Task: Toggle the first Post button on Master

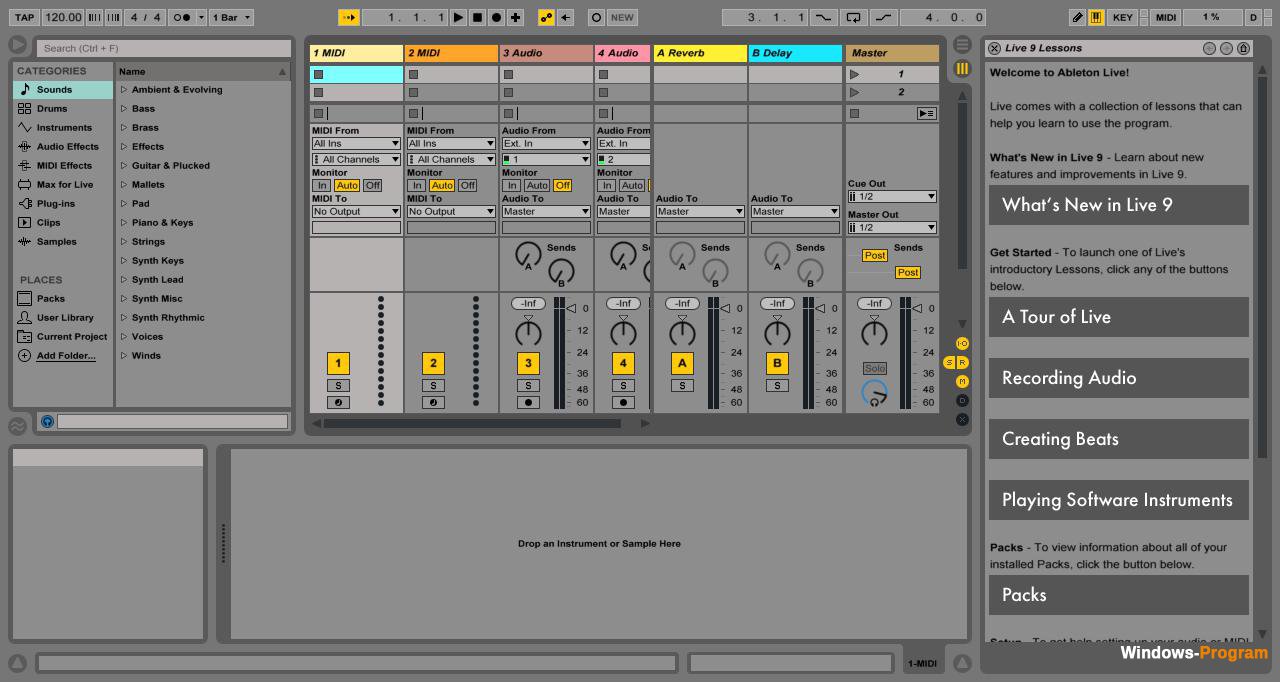Action: click(x=874, y=255)
